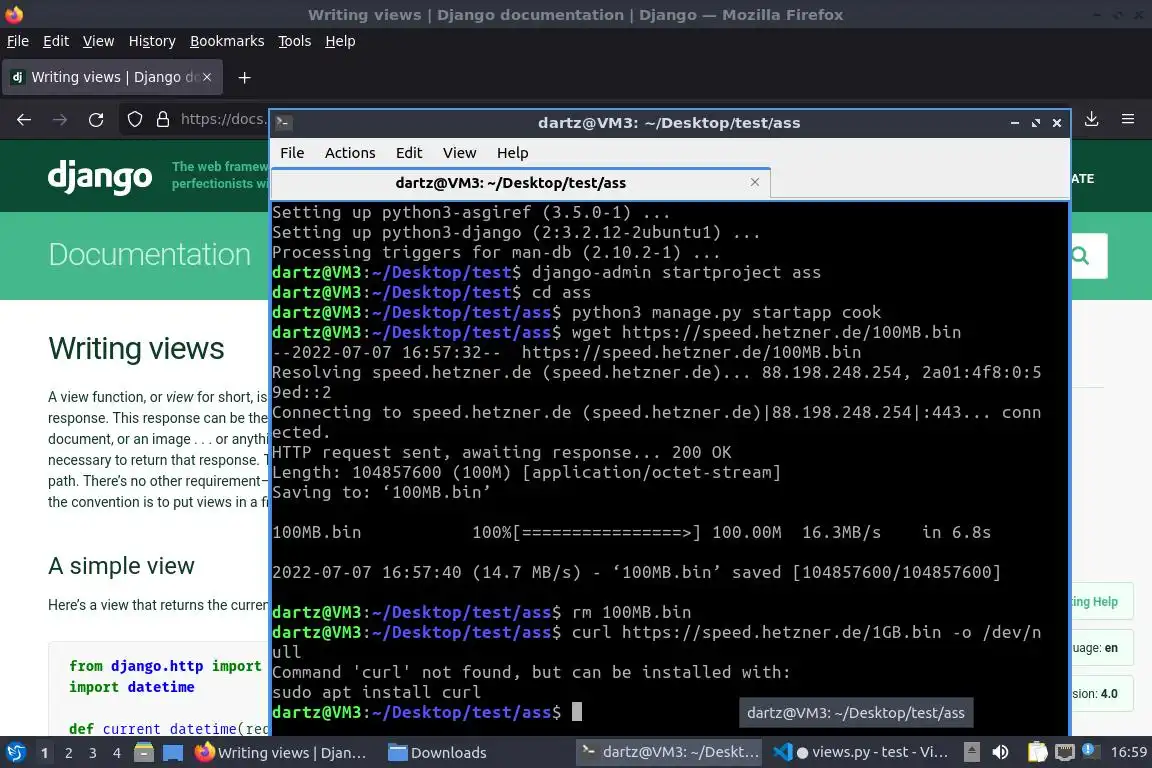Select terminal tab dartz@VM3: ~/Desktop/test/ass
1152x768 pixels.
[x=520, y=183]
